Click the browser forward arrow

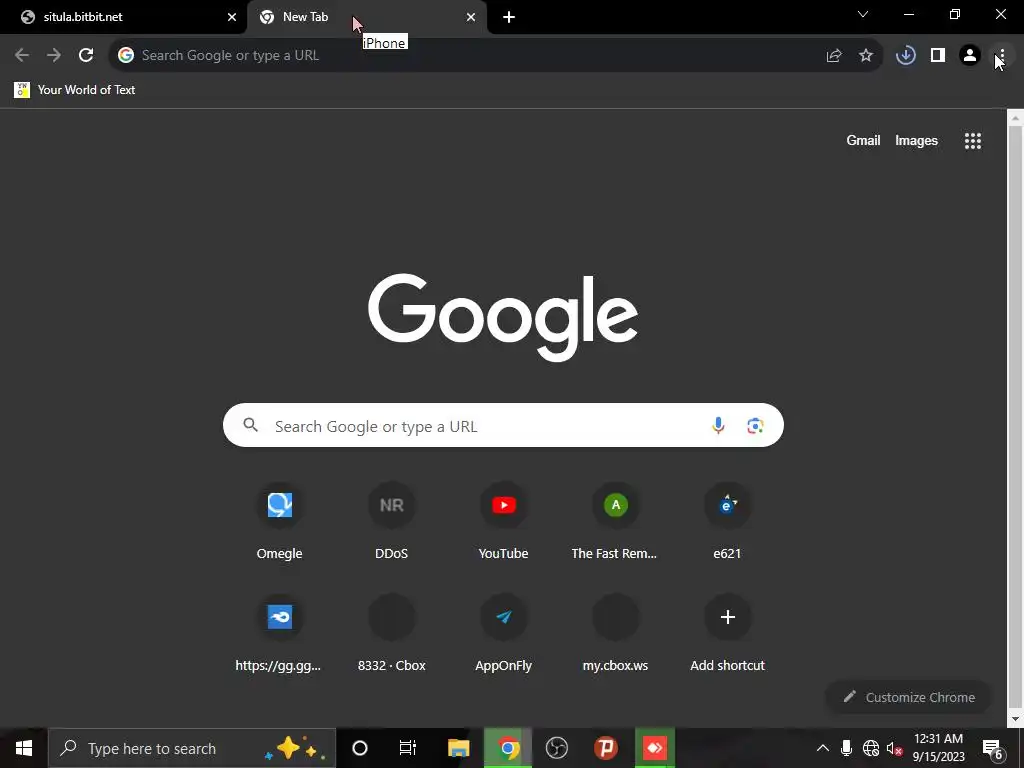coord(54,56)
